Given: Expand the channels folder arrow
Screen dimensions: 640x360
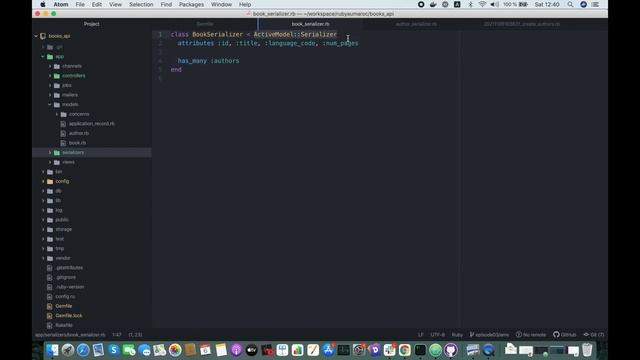Looking at the screenshot, I should 50,66.
